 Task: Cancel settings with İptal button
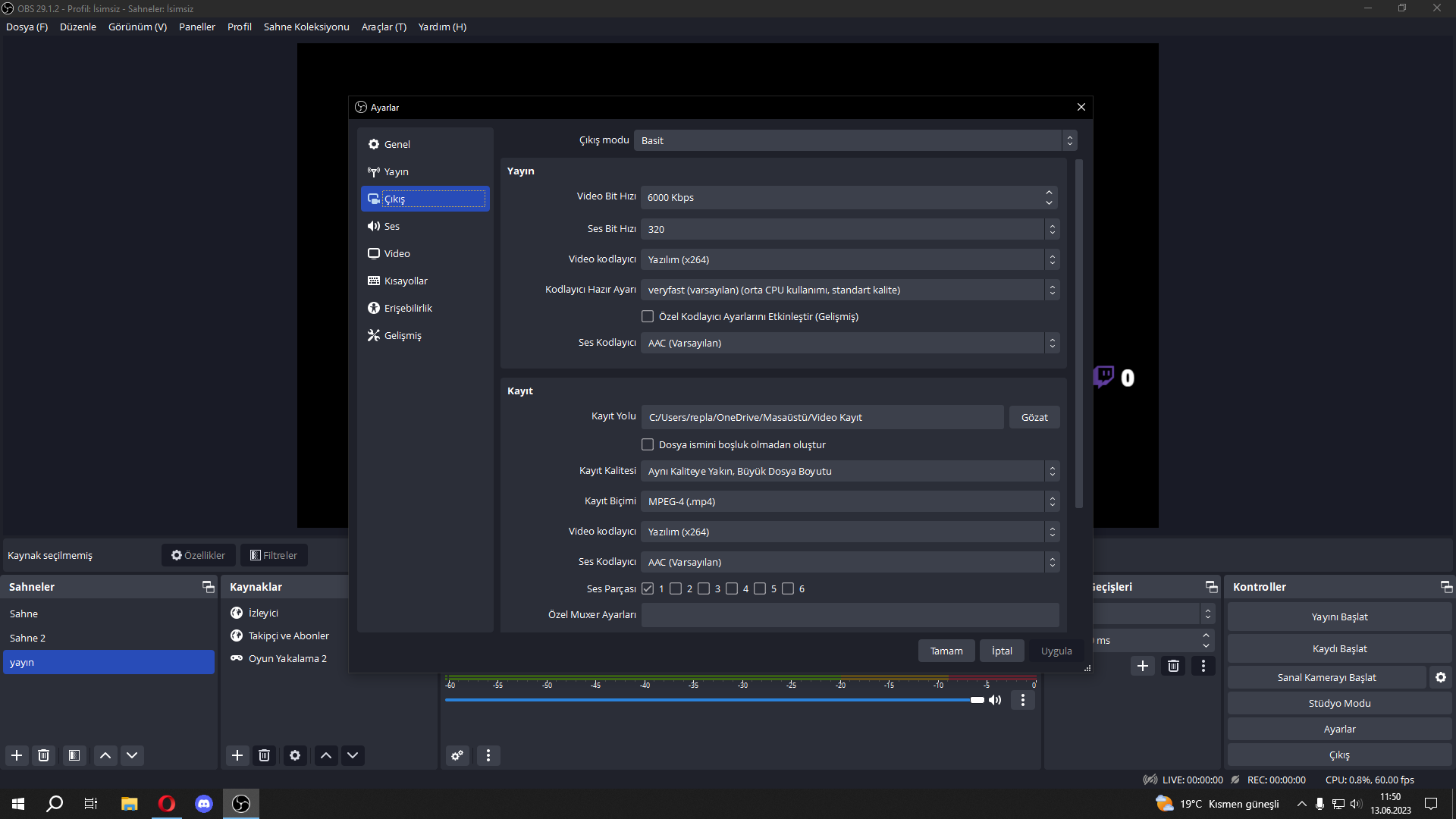coord(1002,651)
